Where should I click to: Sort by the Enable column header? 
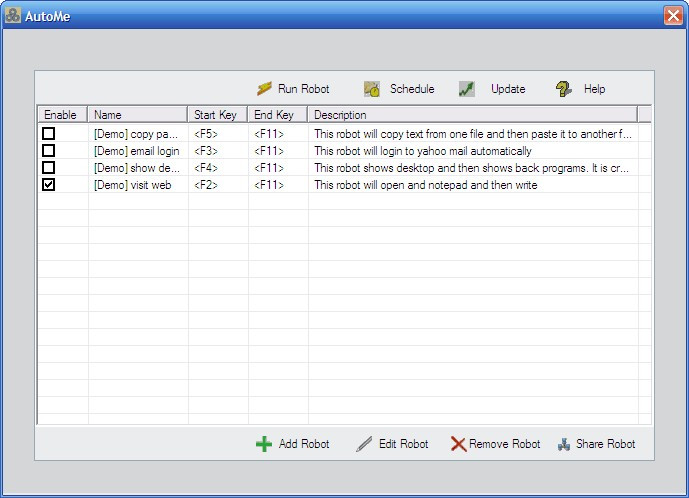tap(63, 115)
